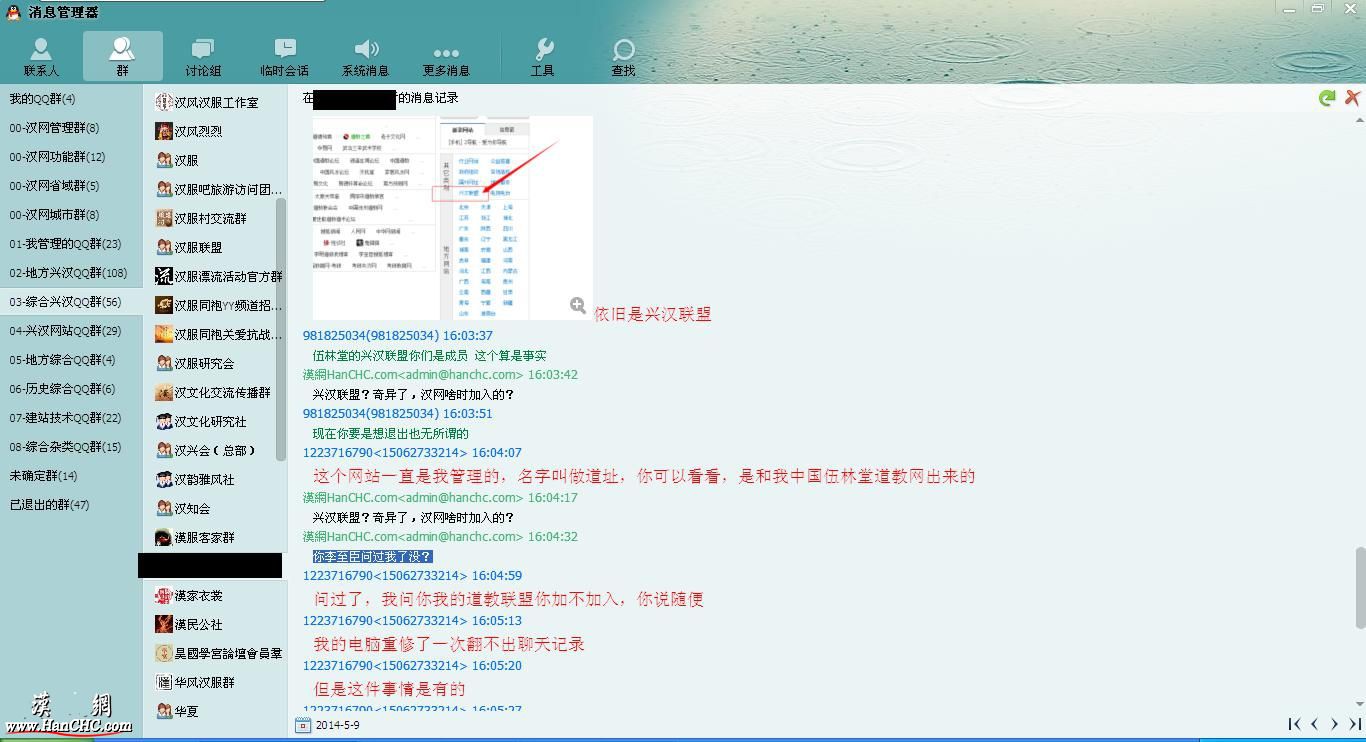Zoom the chat image with magnifier icon
1366x742 pixels.
click(x=578, y=306)
